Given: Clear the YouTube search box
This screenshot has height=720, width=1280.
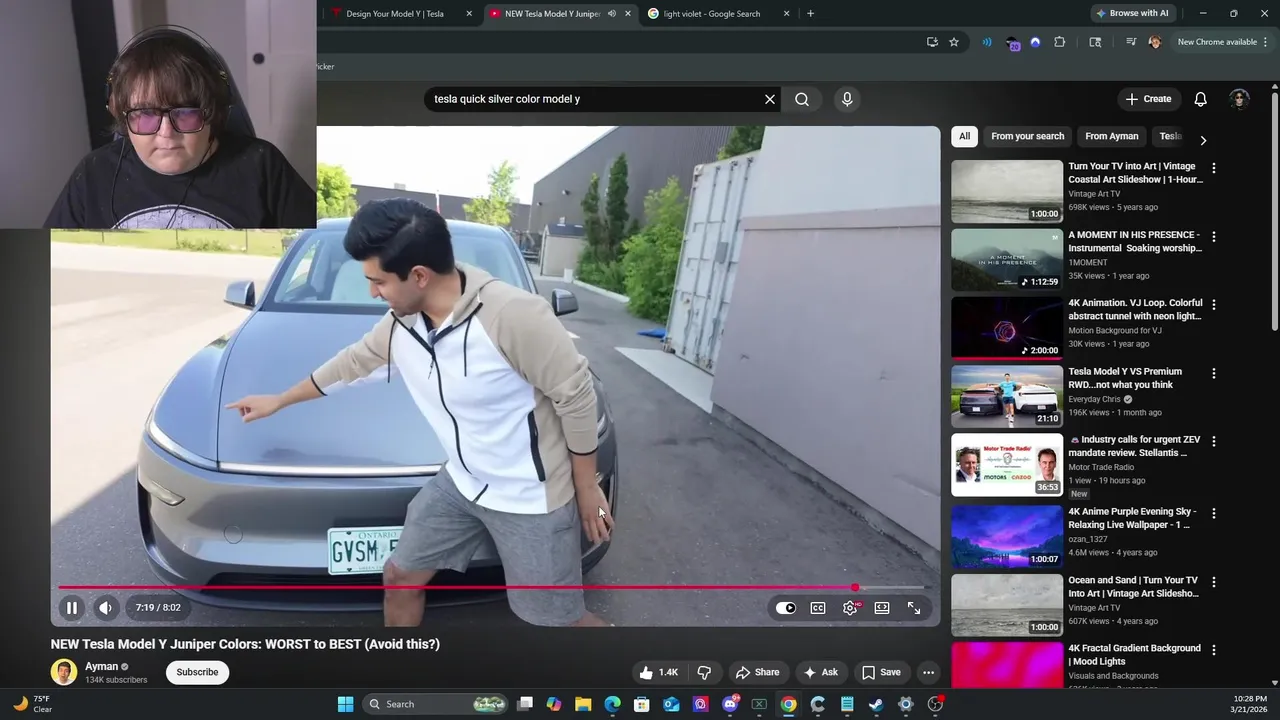Looking at the screenshot, I should coord(770,99).
